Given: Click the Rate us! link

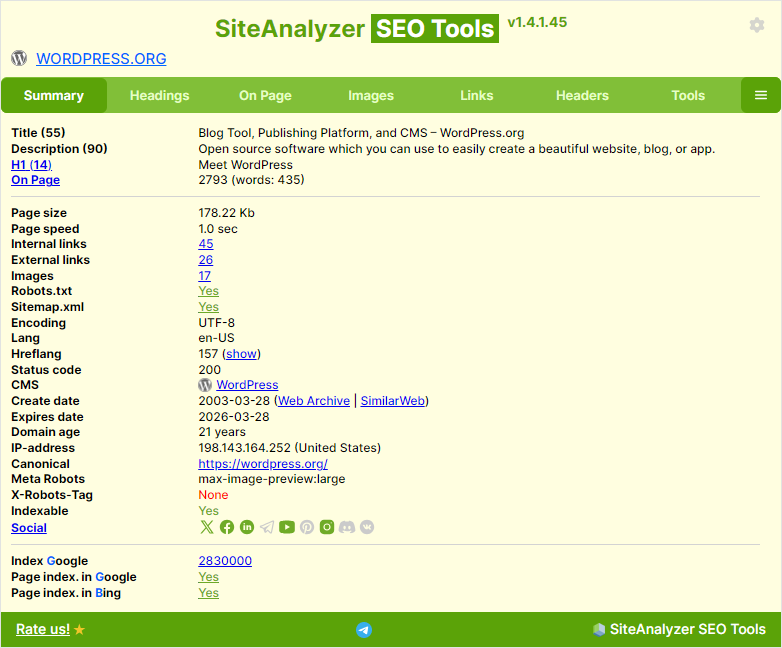Looking at the screenshot, I should coord(43,630).
